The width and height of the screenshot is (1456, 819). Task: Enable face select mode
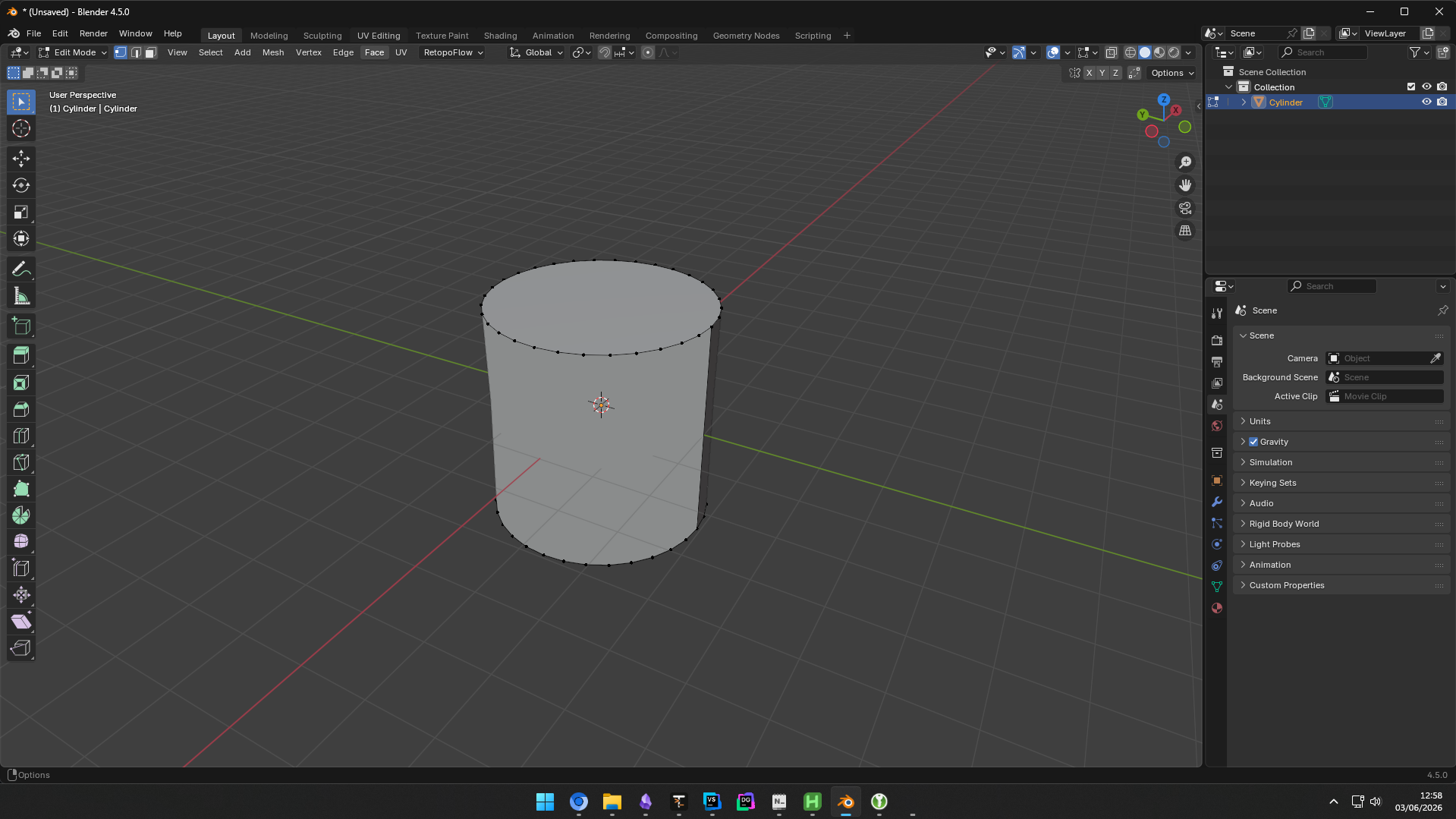click(x=150, y=52)
